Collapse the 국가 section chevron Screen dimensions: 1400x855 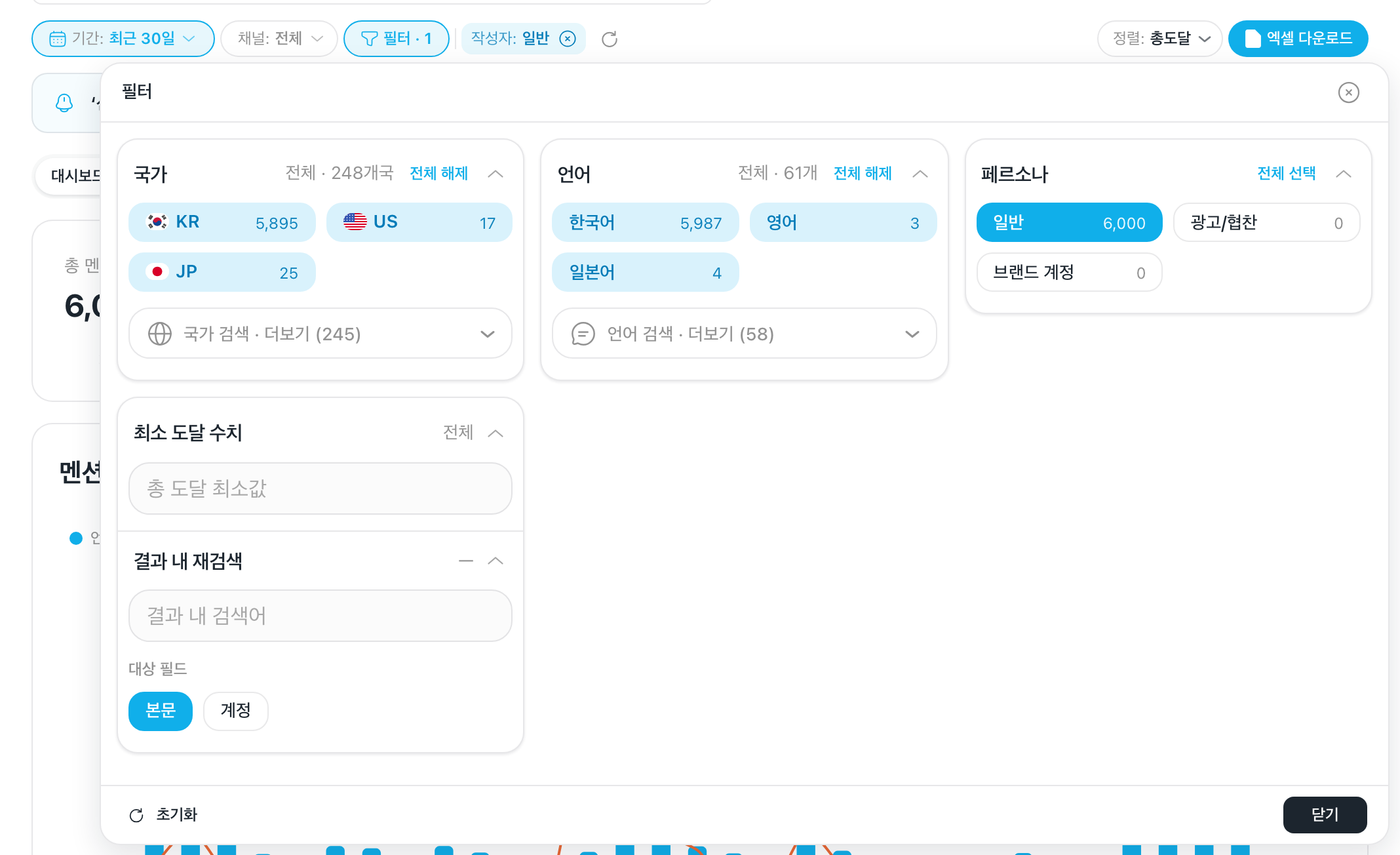(x=496, y=174)
